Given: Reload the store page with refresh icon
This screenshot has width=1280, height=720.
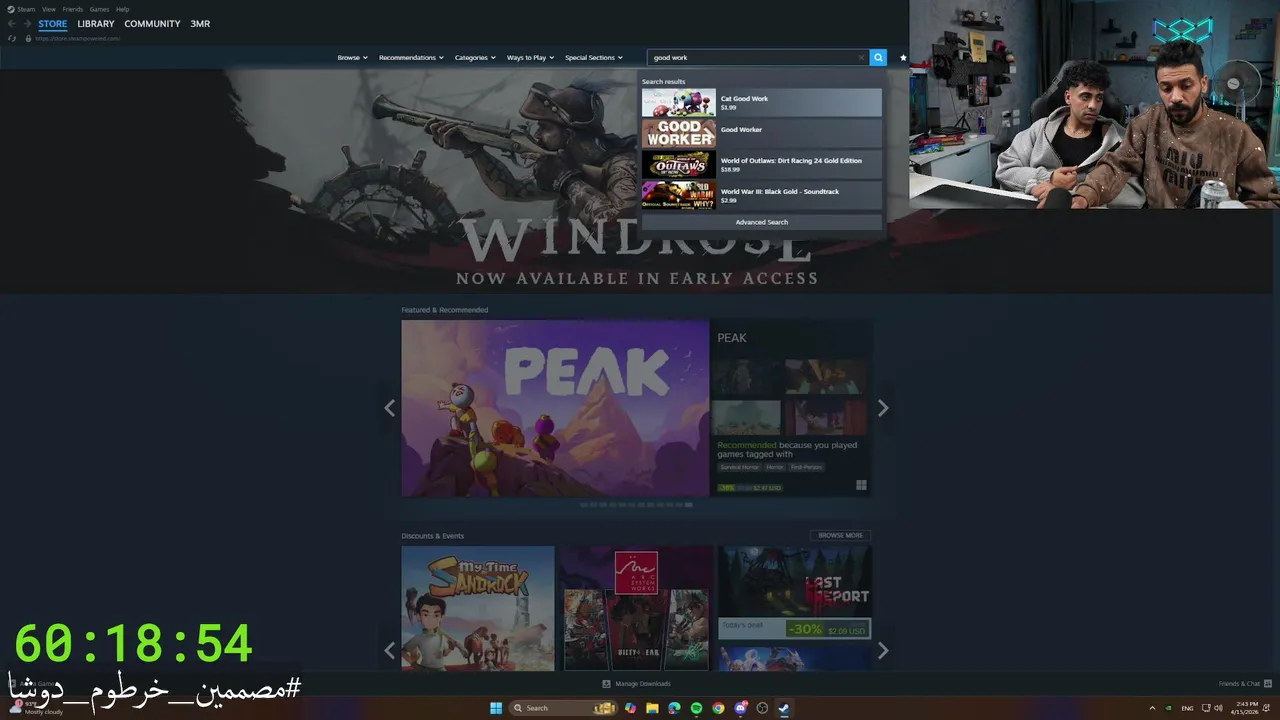Looking at the screenshot, I should (x=12, y=38).
